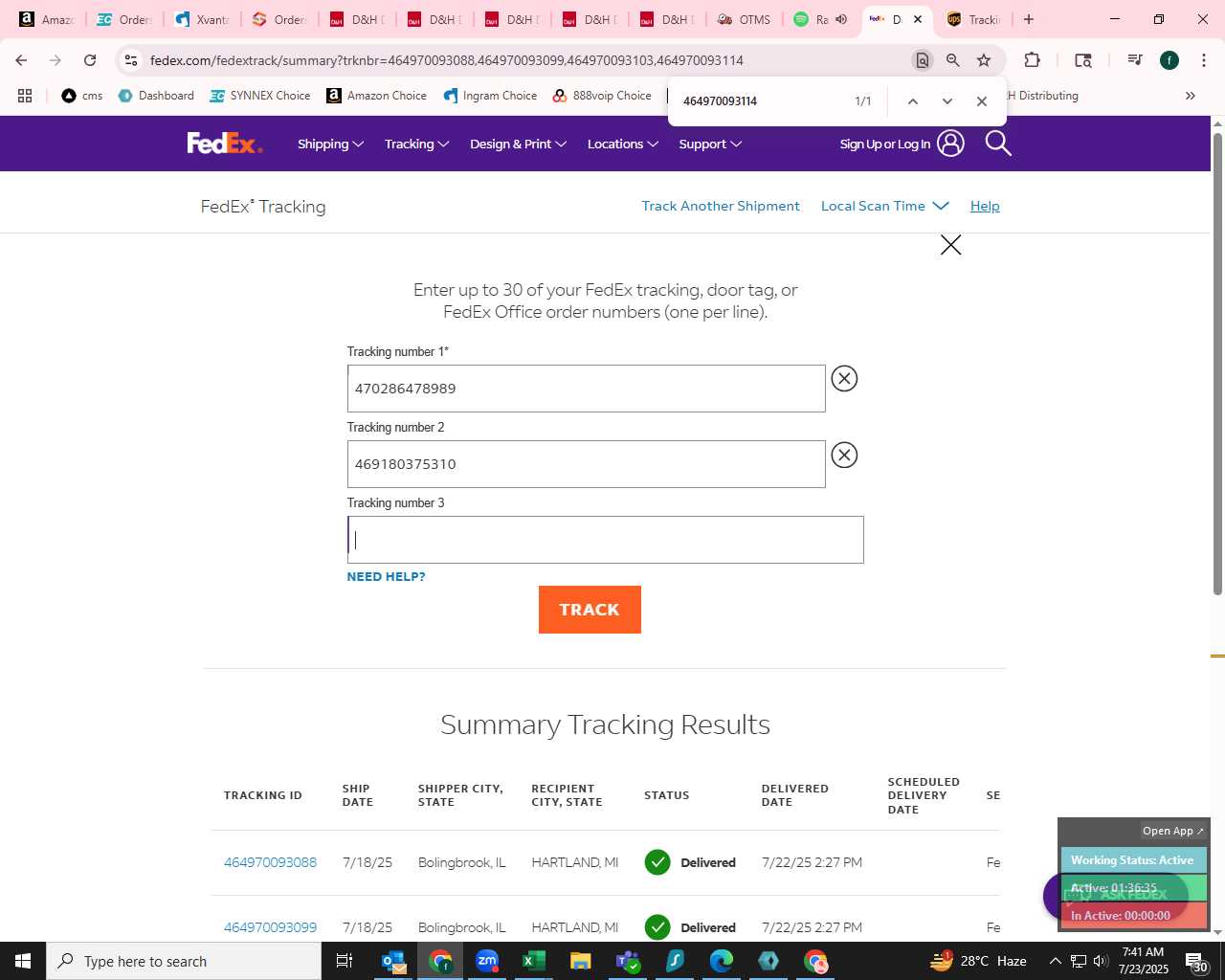This screenshot has width=1225, height=980.
Task: Clear Tracking number 1 with its X icon
Action: [x=844, y=379]
